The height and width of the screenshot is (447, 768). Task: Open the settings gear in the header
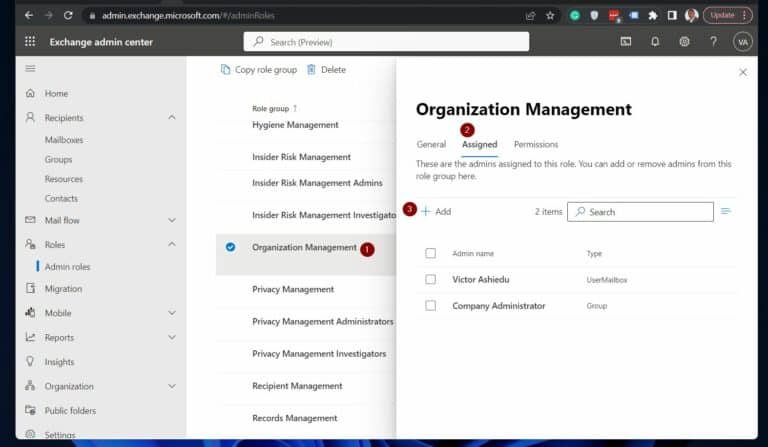pyautogui.click(x=684, y=42)
